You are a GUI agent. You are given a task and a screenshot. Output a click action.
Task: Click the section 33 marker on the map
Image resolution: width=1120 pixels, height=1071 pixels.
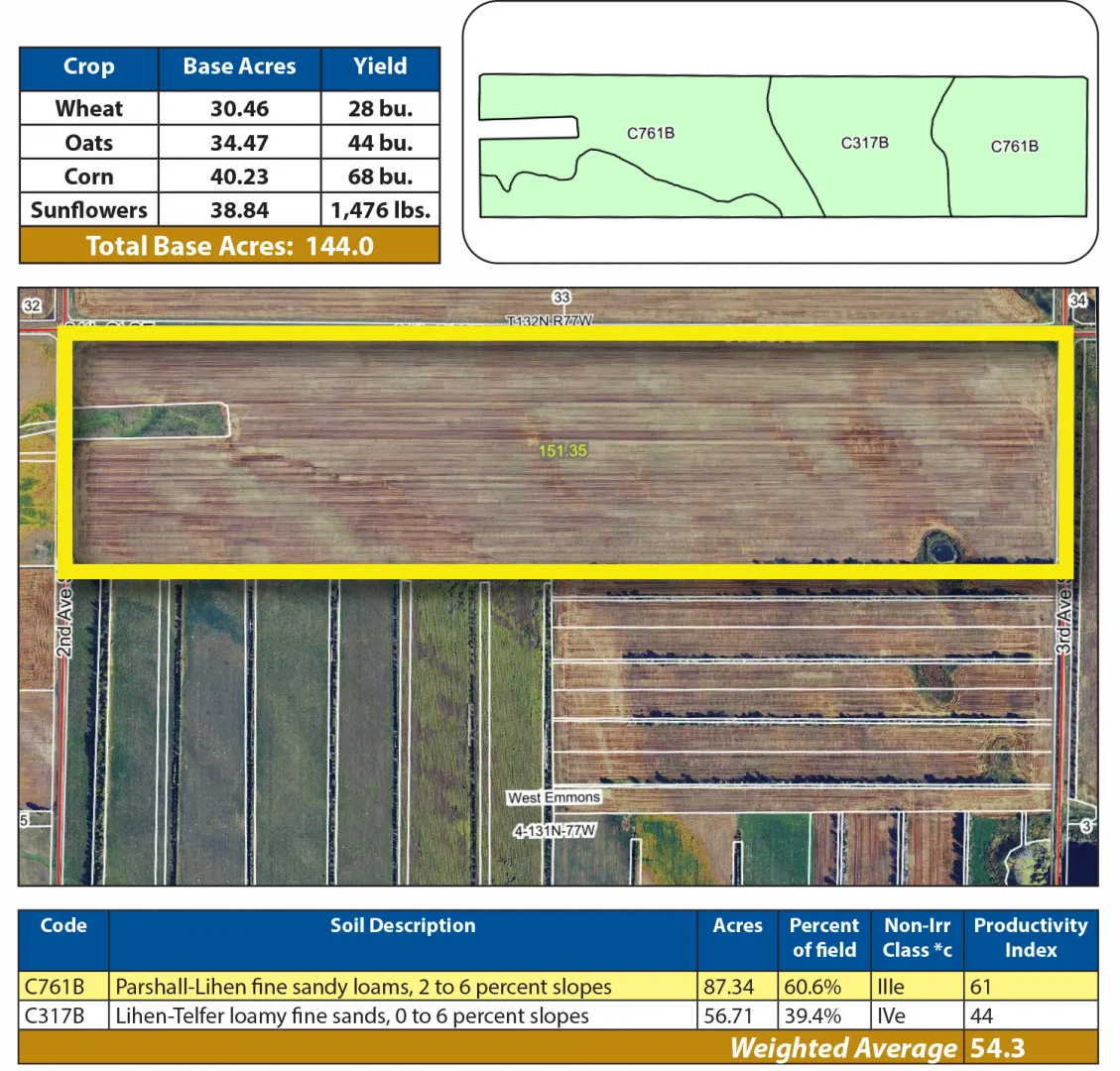[562, 297]
